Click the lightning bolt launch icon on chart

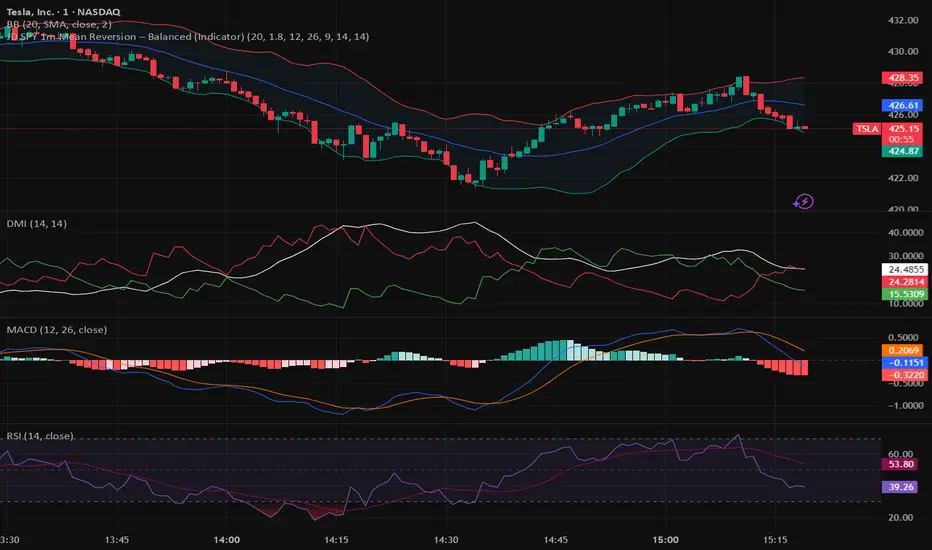coord(804,202)
